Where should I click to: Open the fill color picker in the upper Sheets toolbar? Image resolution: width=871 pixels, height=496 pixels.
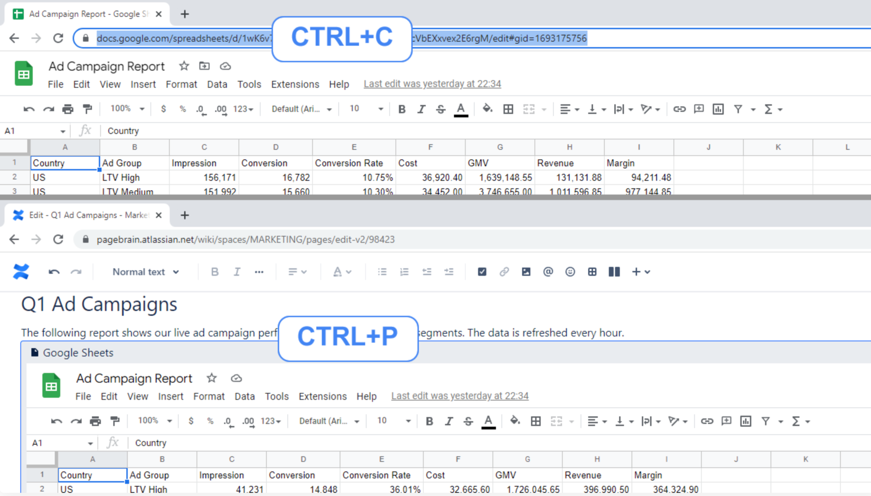pyautogui.click(x=487, y=109)
